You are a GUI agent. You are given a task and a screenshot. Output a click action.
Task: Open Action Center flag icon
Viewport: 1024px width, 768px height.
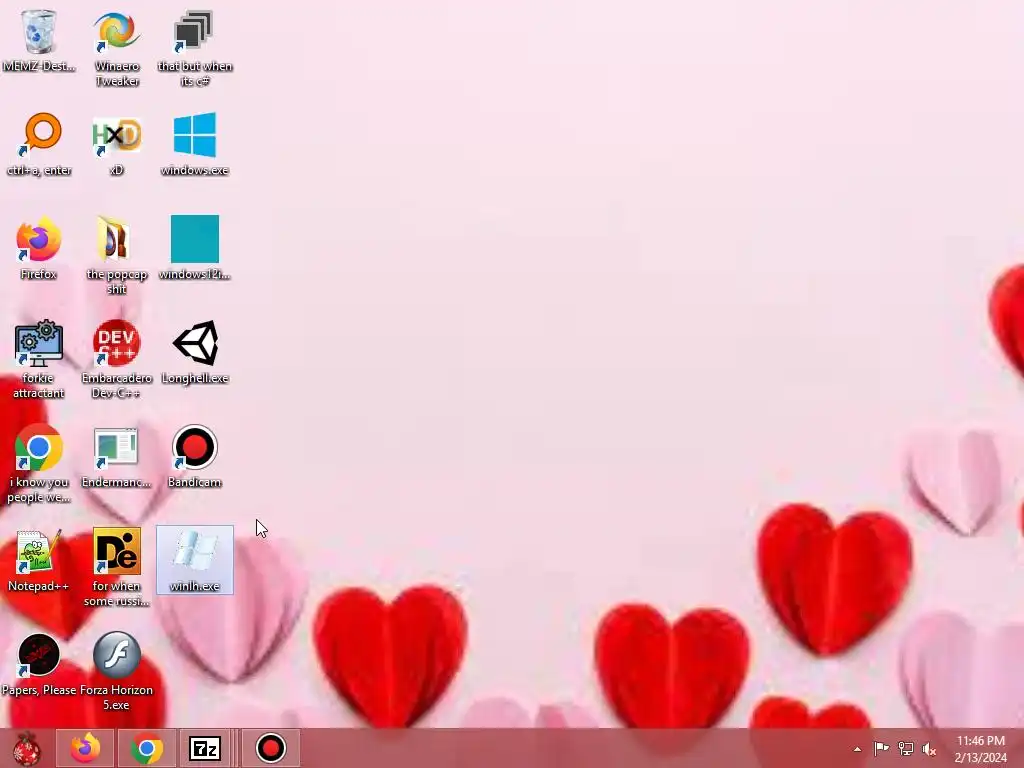coord(881,749)
